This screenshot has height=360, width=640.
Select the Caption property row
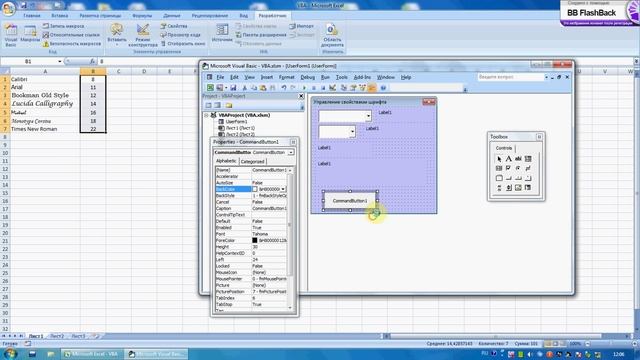(x=251, y=209)
